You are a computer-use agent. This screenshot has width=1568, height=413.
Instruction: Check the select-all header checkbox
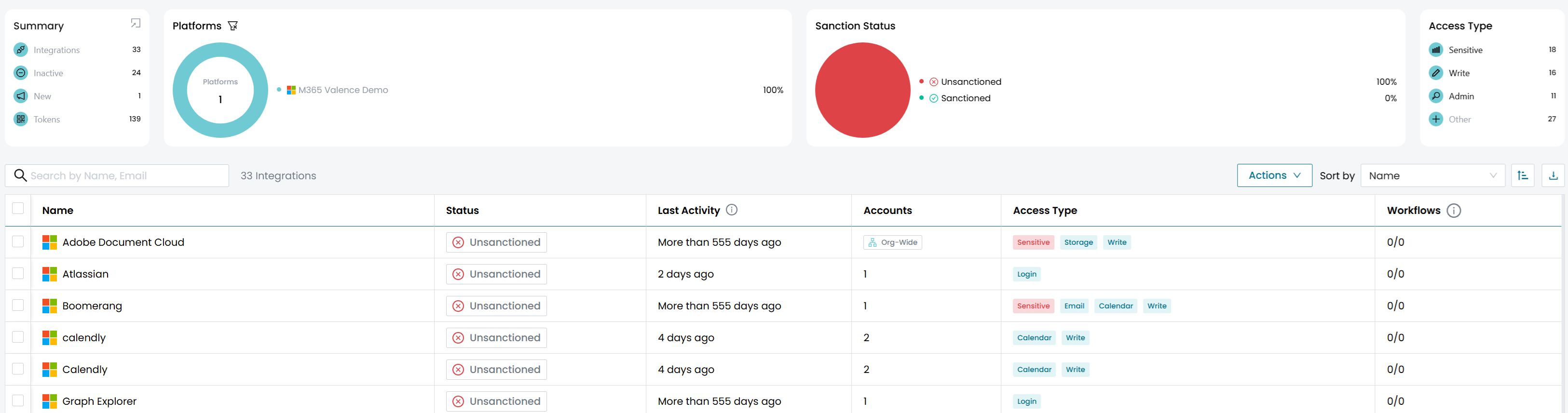[18, 209]
